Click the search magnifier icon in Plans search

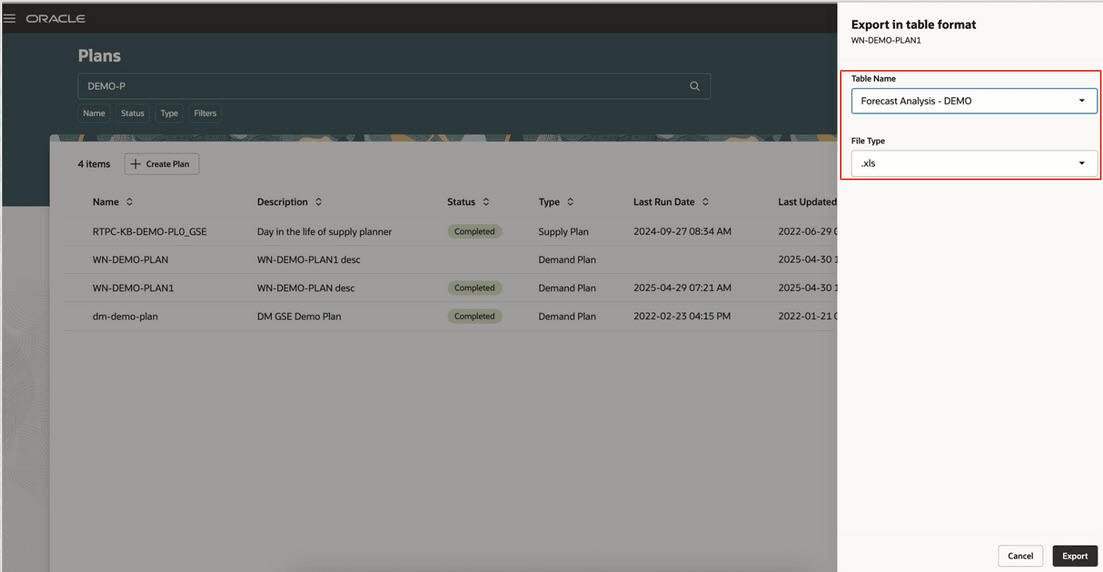[x=694, y=86]
